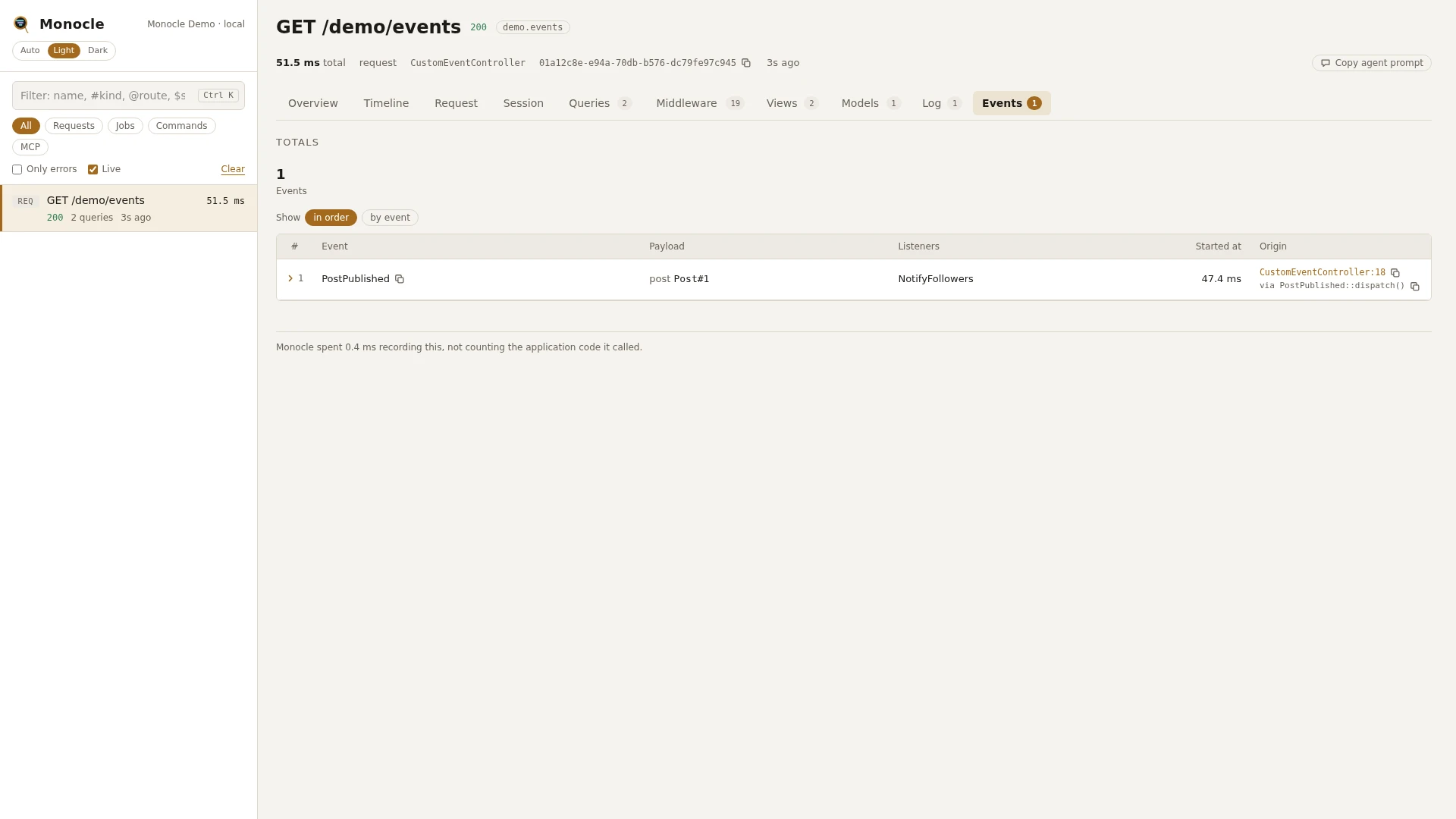Filter list by Commands

181,126
